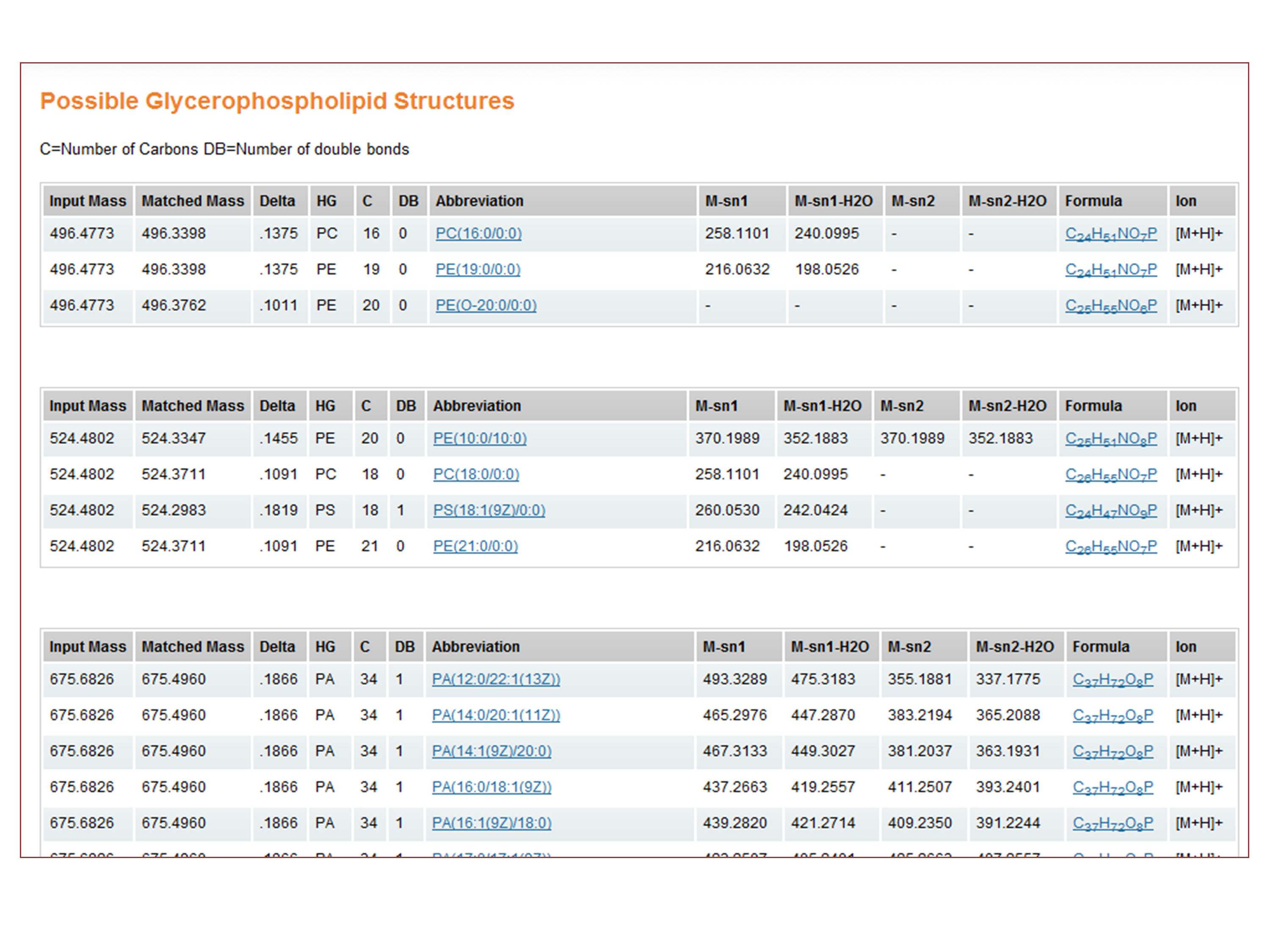Click the C24H51NO7P formula in the PC(16:0/0:0) row
This screenshot has height=952, width=1270.
point(1111,234)
